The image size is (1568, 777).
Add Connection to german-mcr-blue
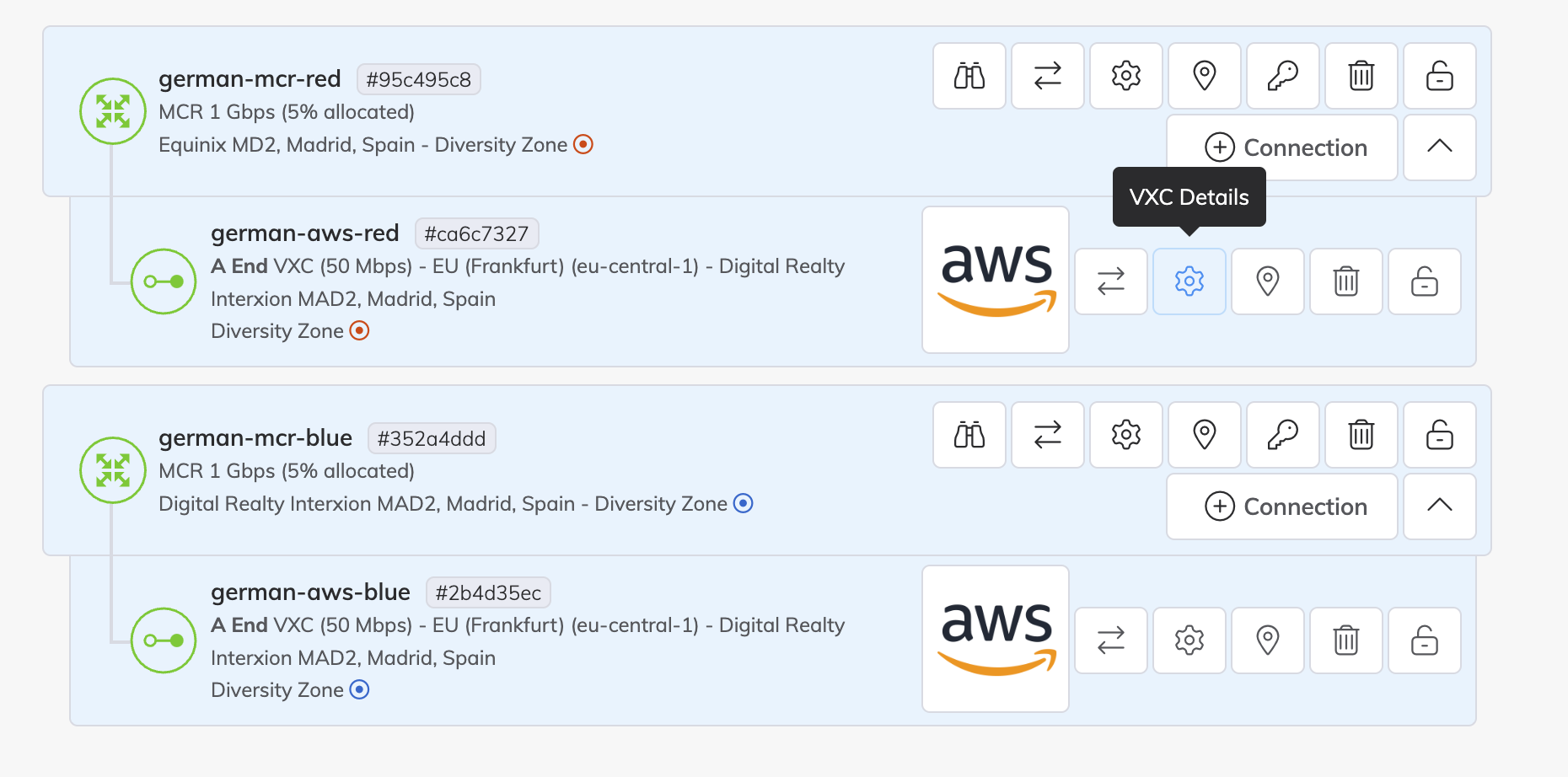tap(1282, 506)
